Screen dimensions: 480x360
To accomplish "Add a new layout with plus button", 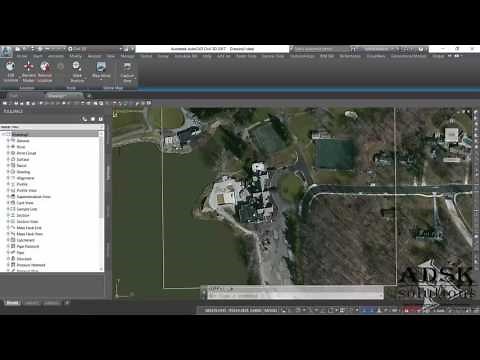I will point(67,303).
